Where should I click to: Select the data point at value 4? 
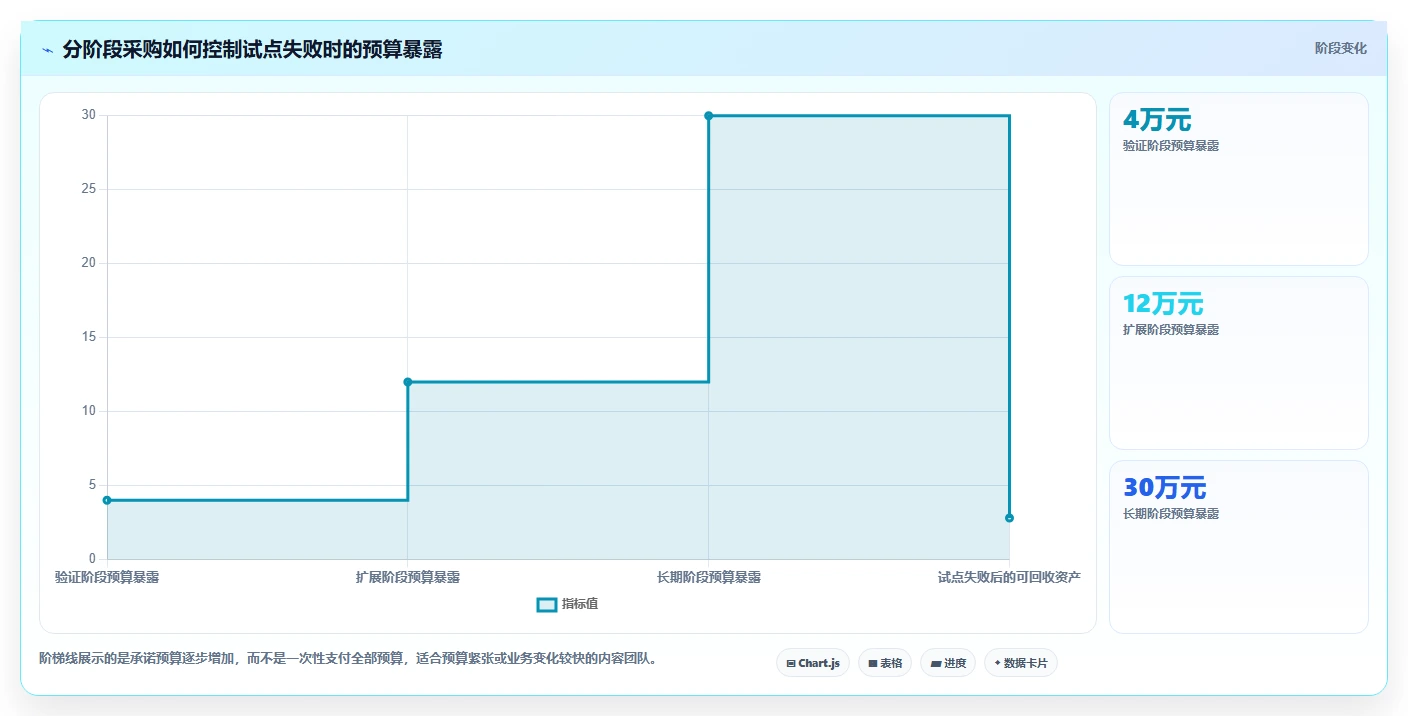(107, 500)
